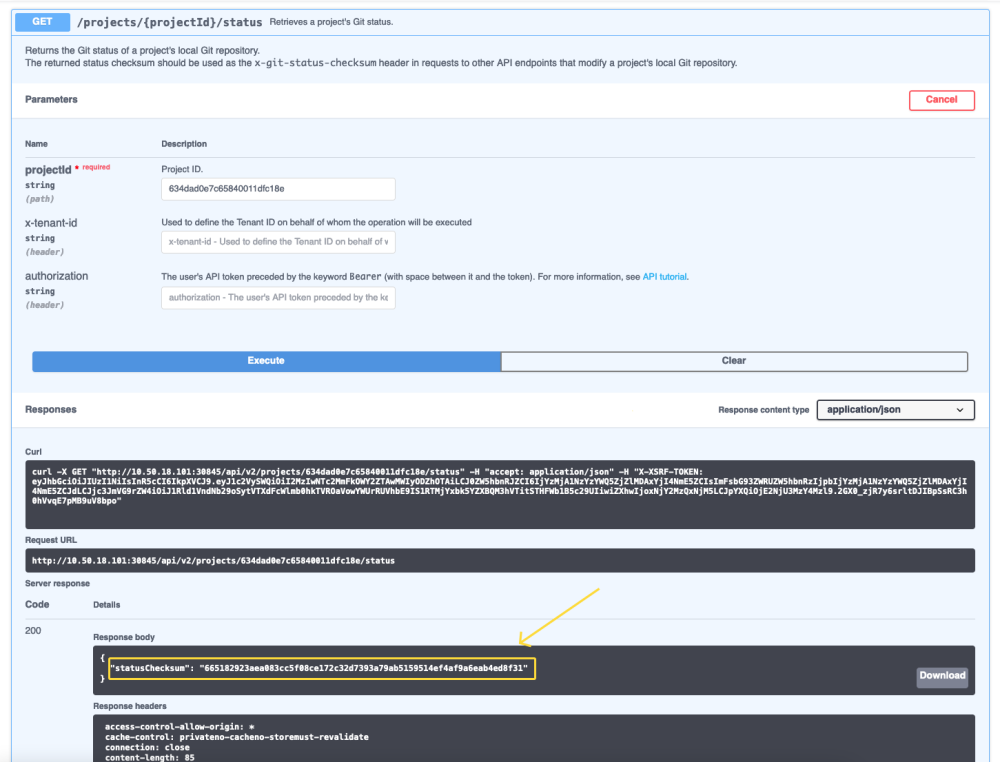This screenshot has height=762, width=1000.
Task: Cancel the try-it-out mode
Action: coord(941,100)
